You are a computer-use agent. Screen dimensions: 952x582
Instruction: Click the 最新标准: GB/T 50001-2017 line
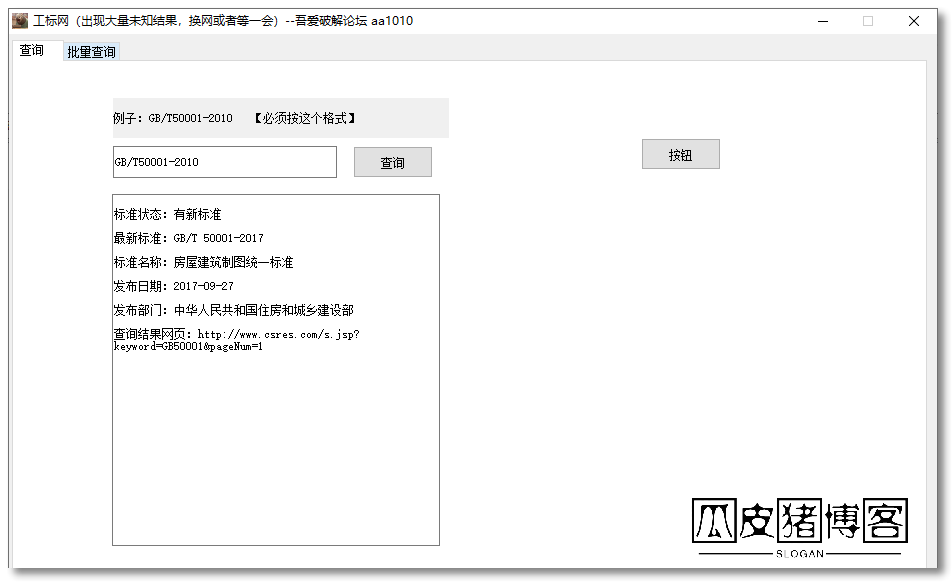pyautogui.click(x=189, y=238)
